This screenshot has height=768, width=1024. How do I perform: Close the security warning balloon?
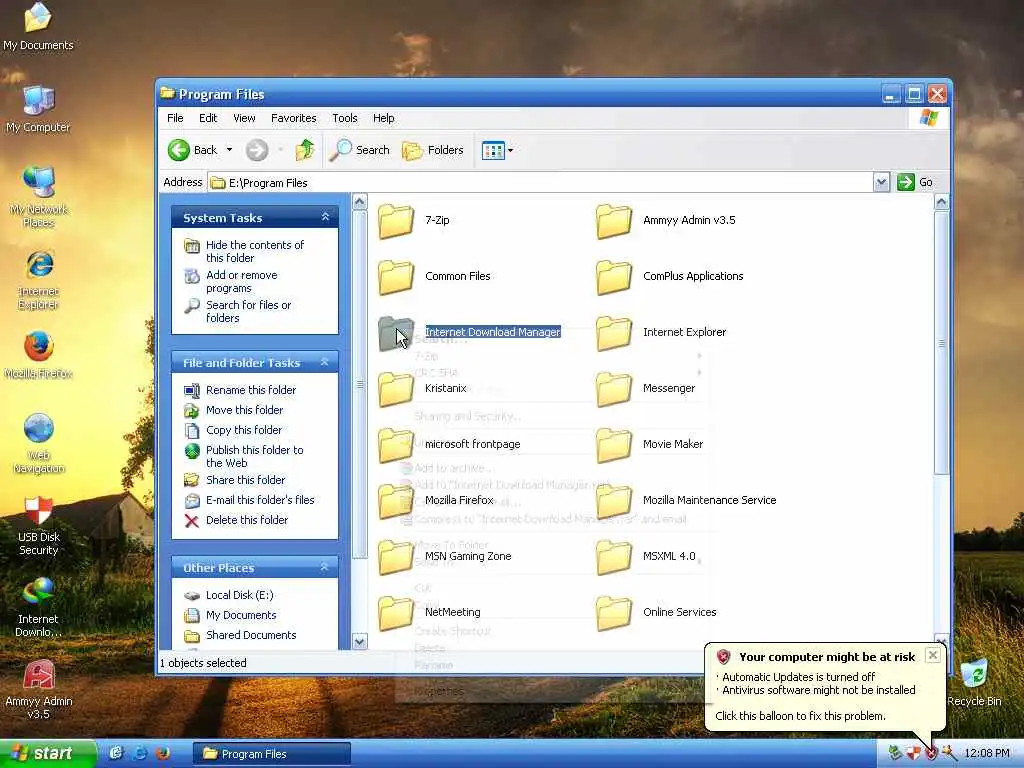(x=933, y=655)
